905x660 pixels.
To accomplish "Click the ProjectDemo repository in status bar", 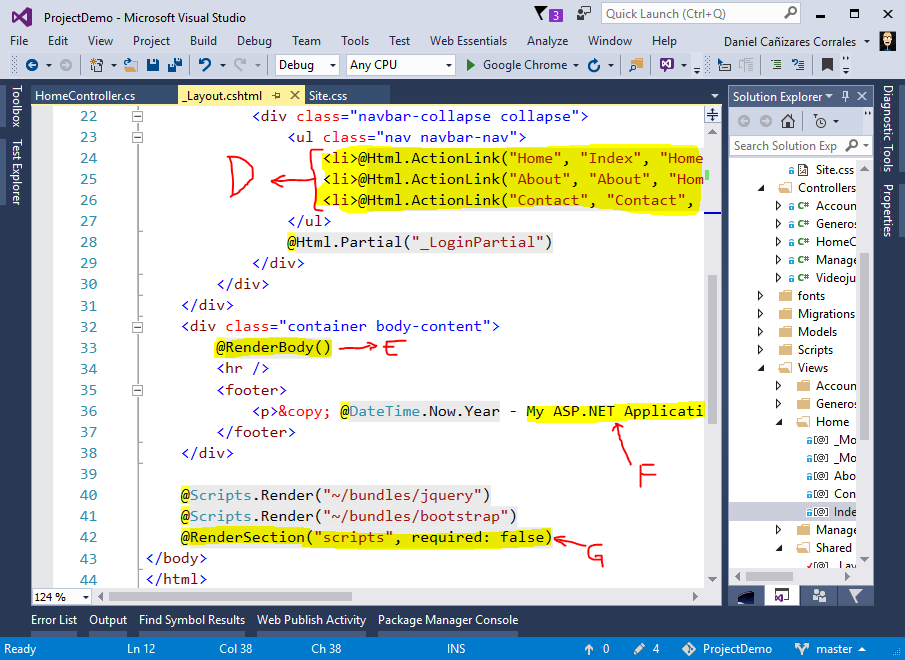I will [728, 649].
